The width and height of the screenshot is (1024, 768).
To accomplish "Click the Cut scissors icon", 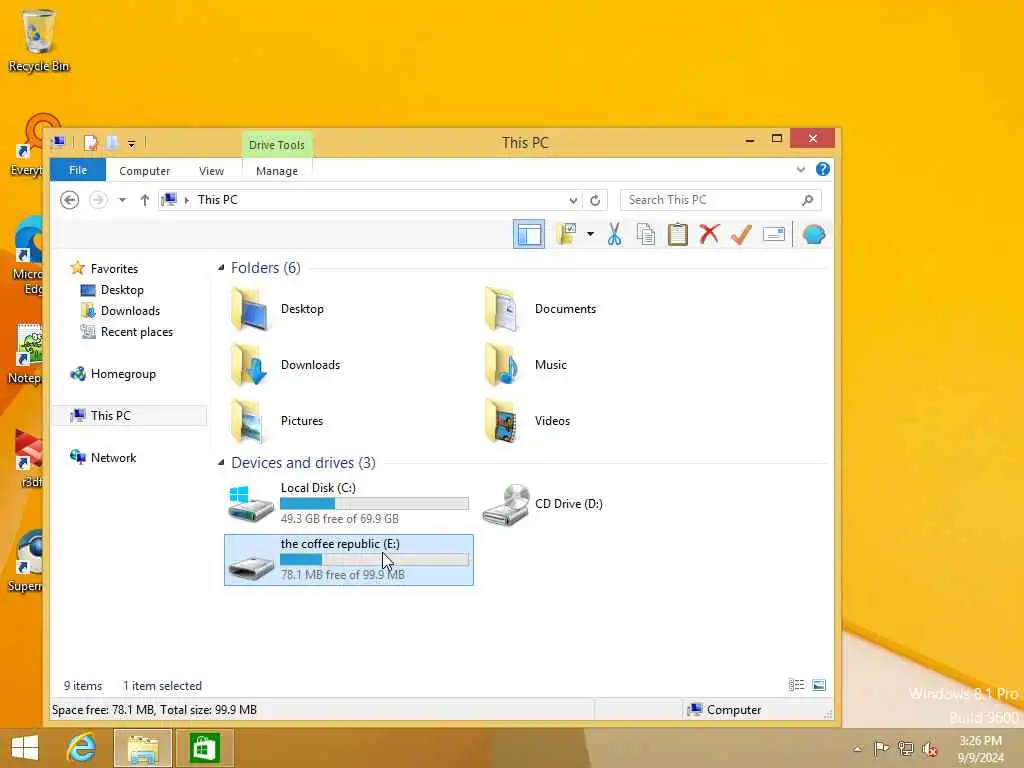I will click(x=614, y=234).
